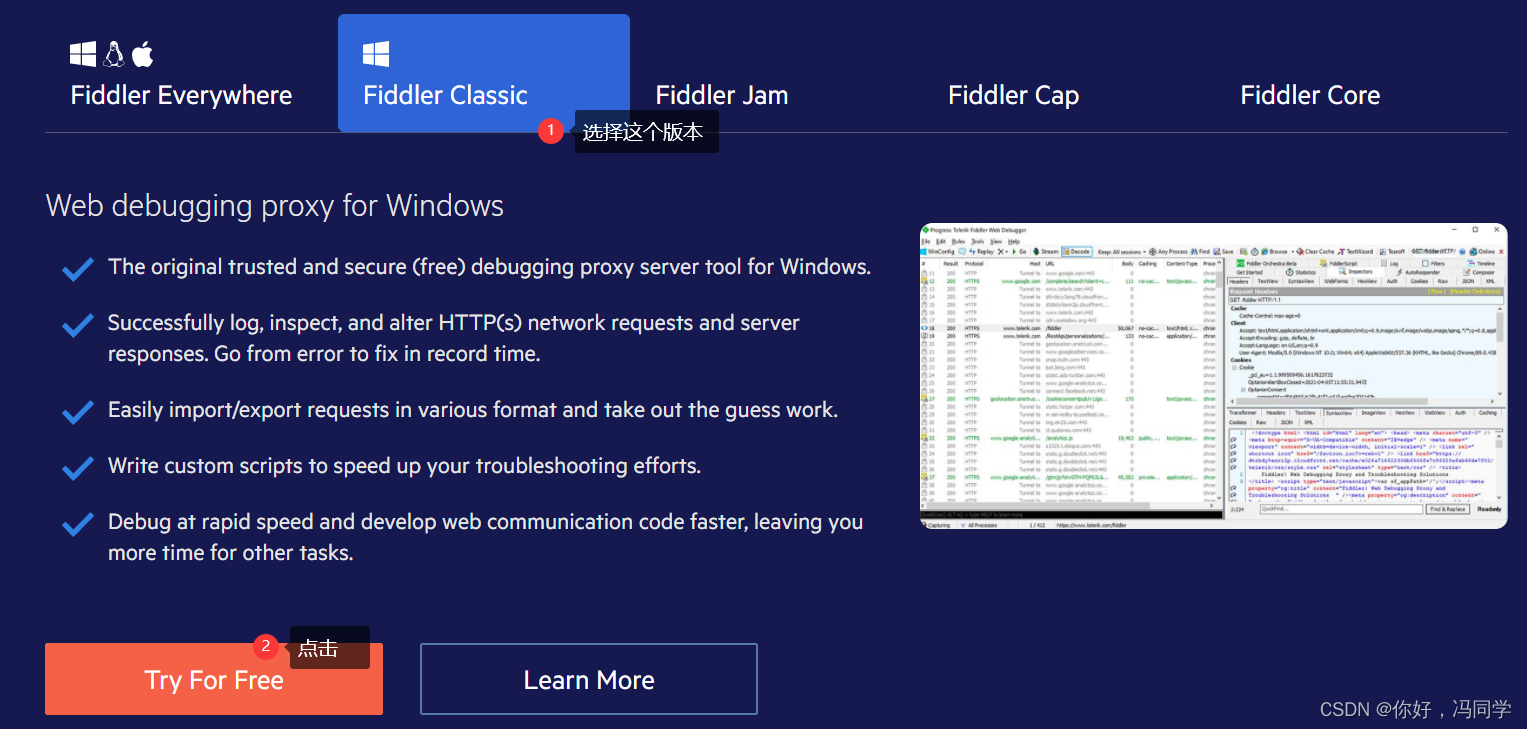Click the 'Debug at rapid speed' bullet text
1527x729 pixels.
[485, 537]
